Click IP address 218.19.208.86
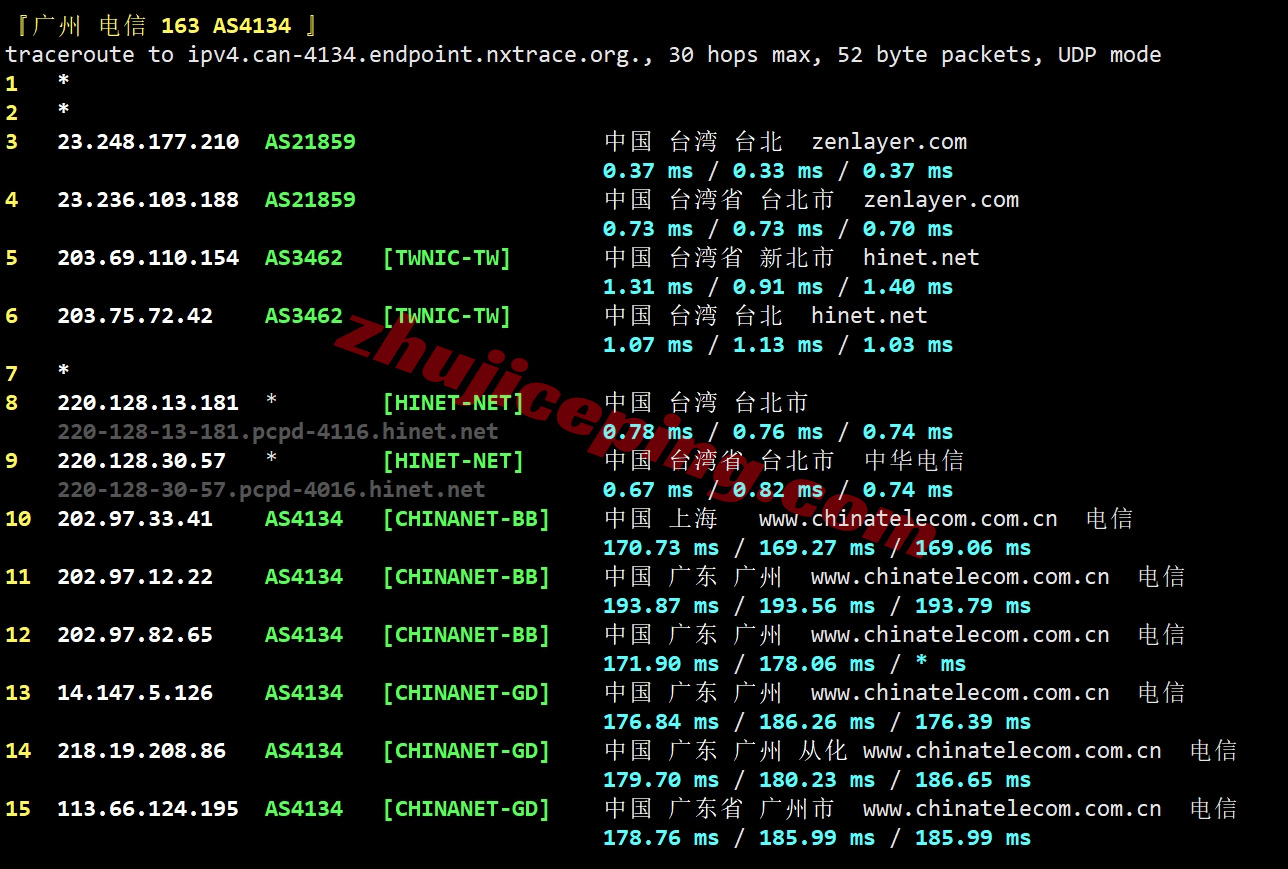 click(x=141, y=751)
